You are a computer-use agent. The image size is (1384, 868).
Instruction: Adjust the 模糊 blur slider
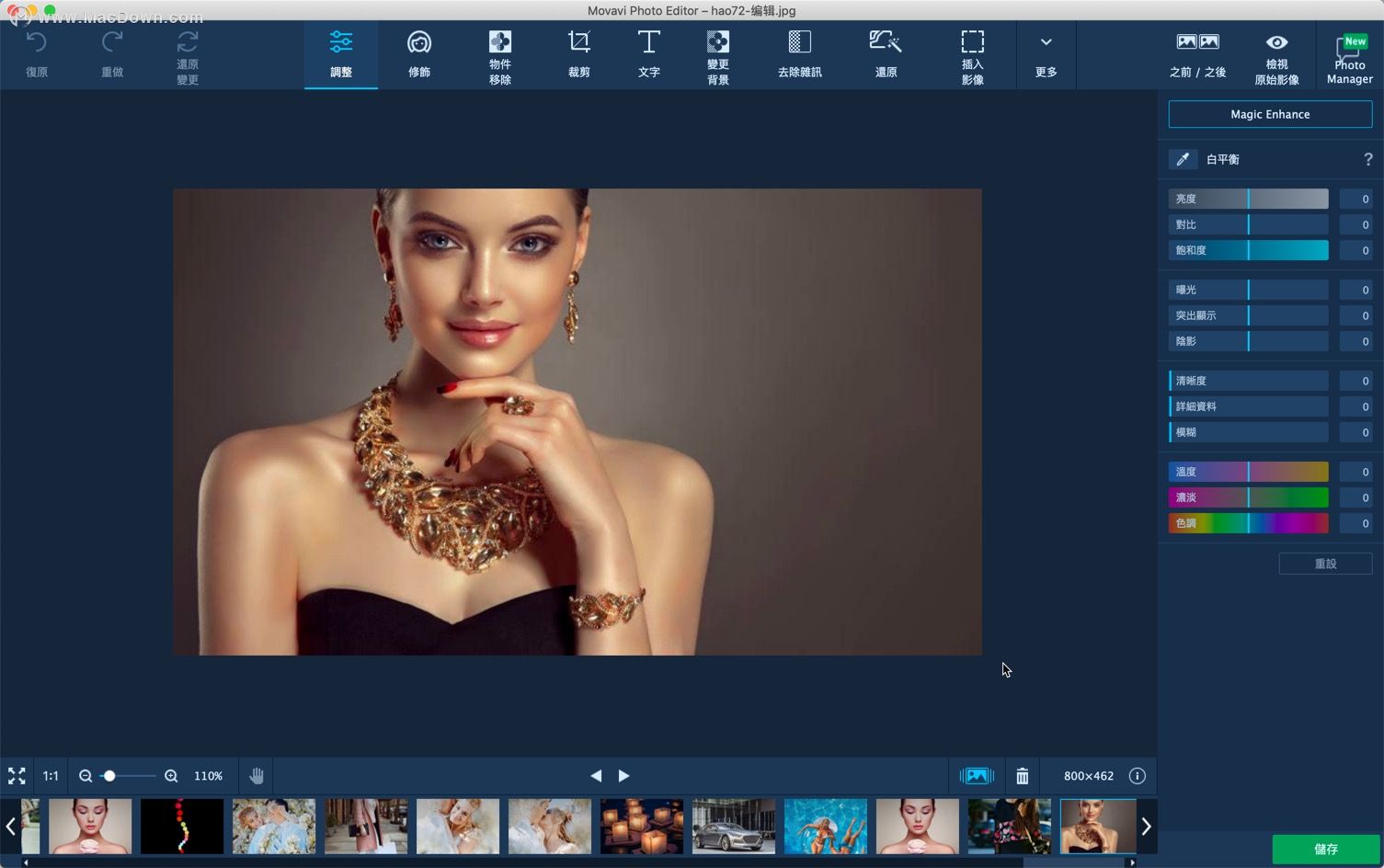pyautogui.click(x=1248, y=432)
